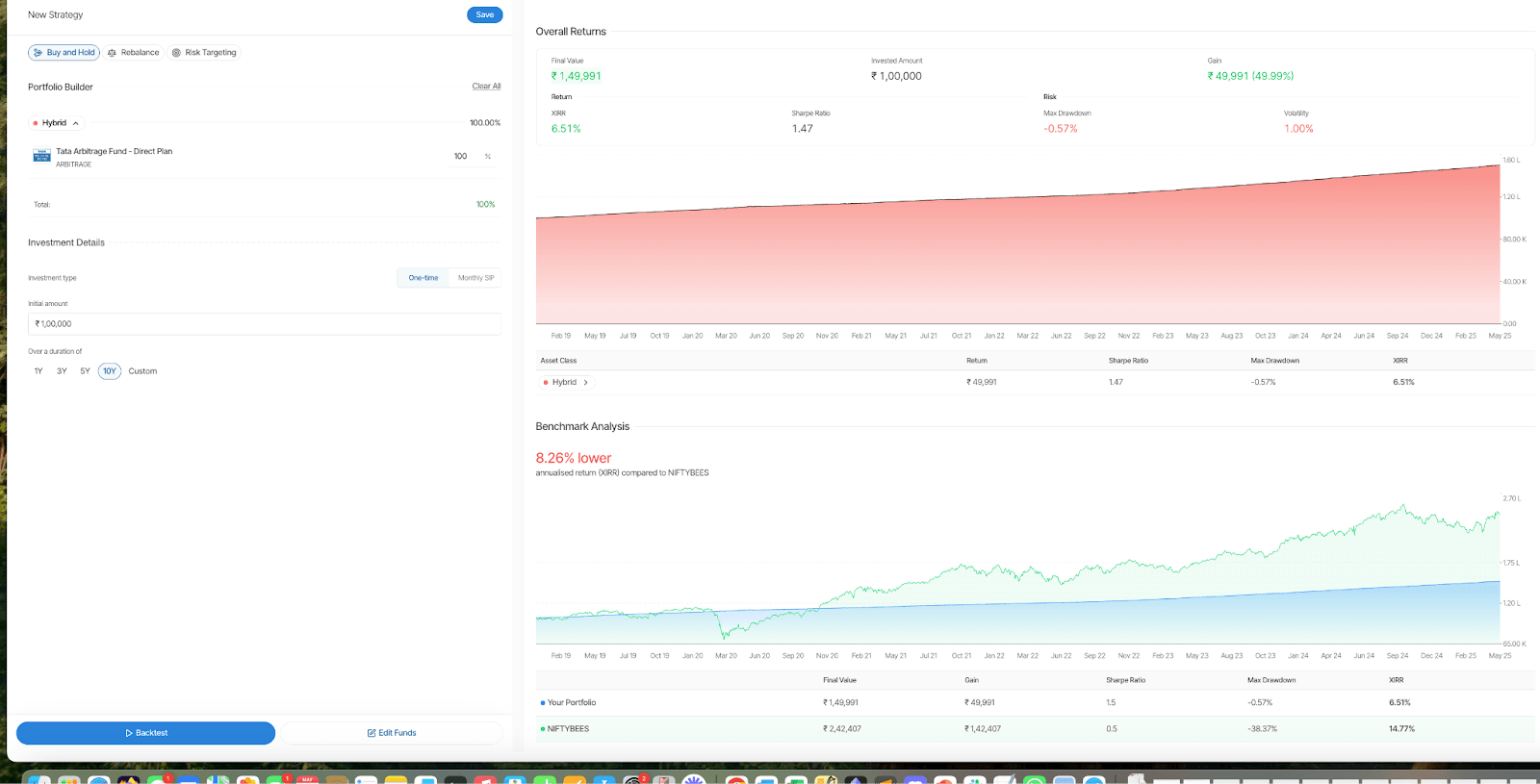Choose the 5Y duration option

coord(85,371)
